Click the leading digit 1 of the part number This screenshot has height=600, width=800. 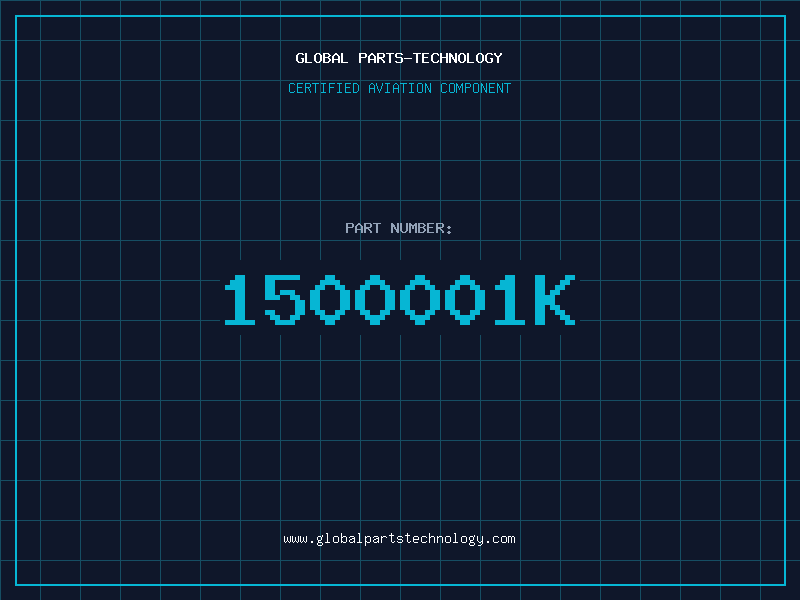pyautogui.click(x=240, y=299)
